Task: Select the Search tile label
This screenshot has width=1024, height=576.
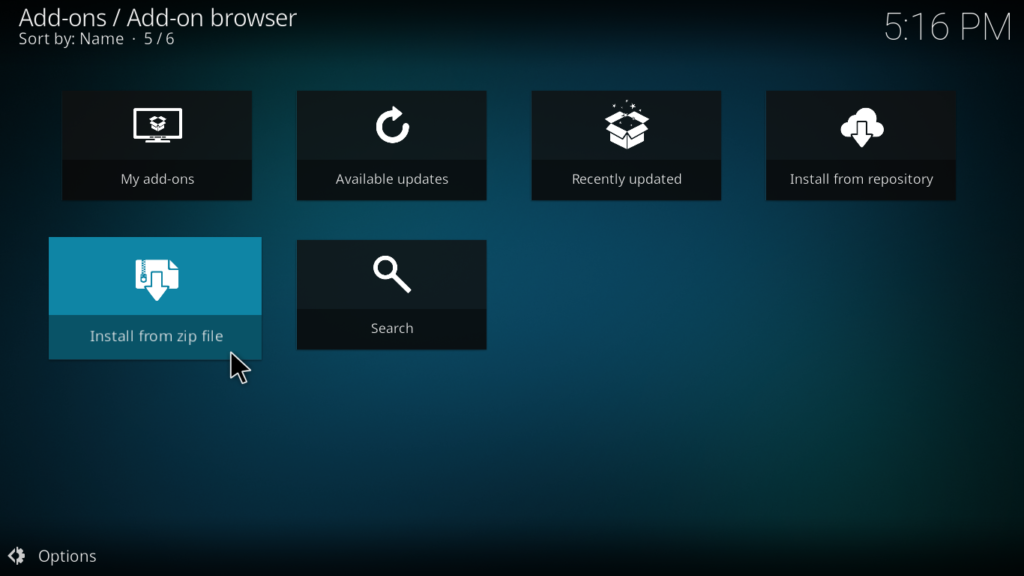Action: [392, 328]
